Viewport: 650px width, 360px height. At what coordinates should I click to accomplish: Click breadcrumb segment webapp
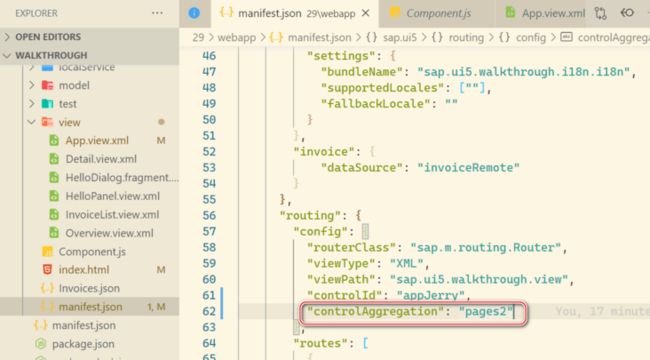(x=236, y=38)
